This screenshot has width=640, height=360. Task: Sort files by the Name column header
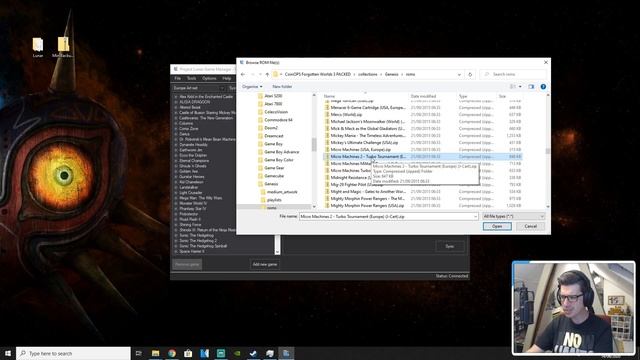[329, 96]
